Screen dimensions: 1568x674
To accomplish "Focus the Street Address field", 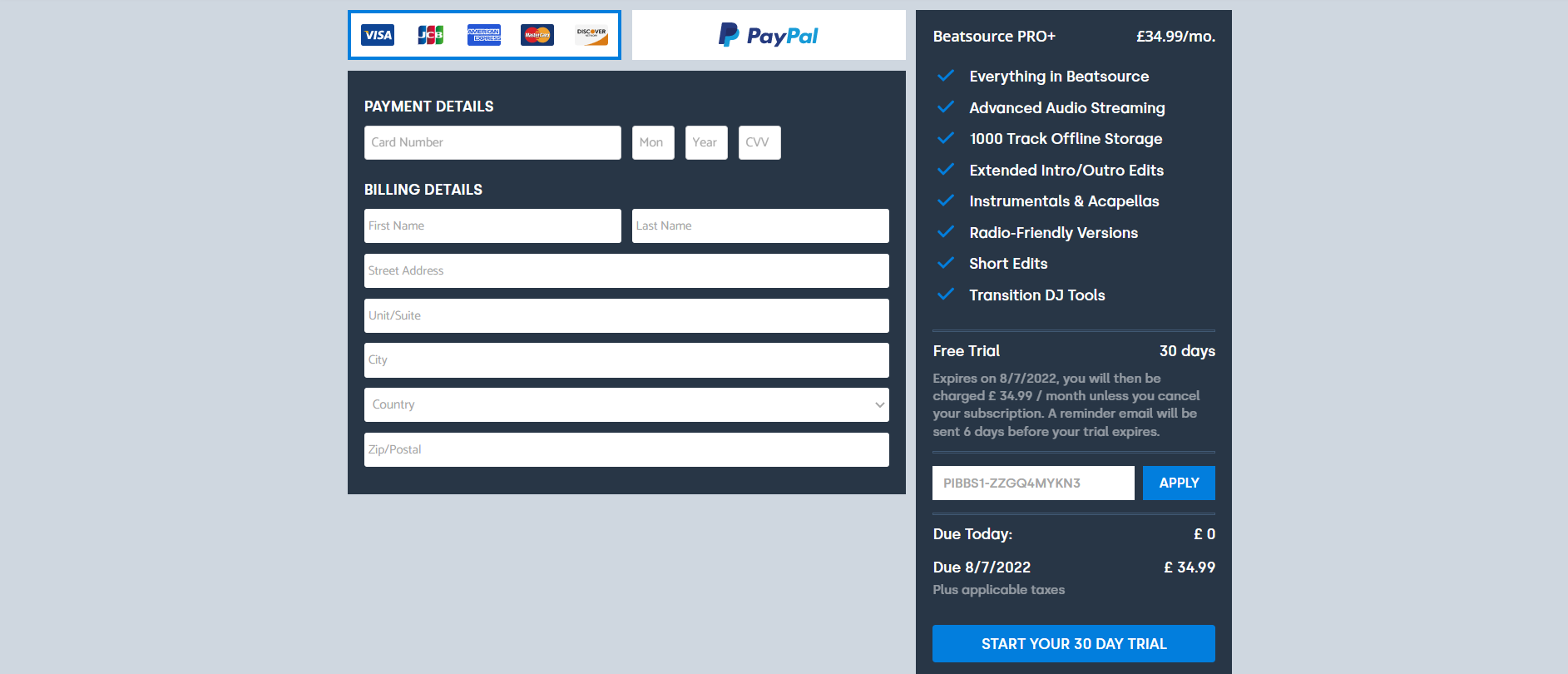I will coord(626,270).
